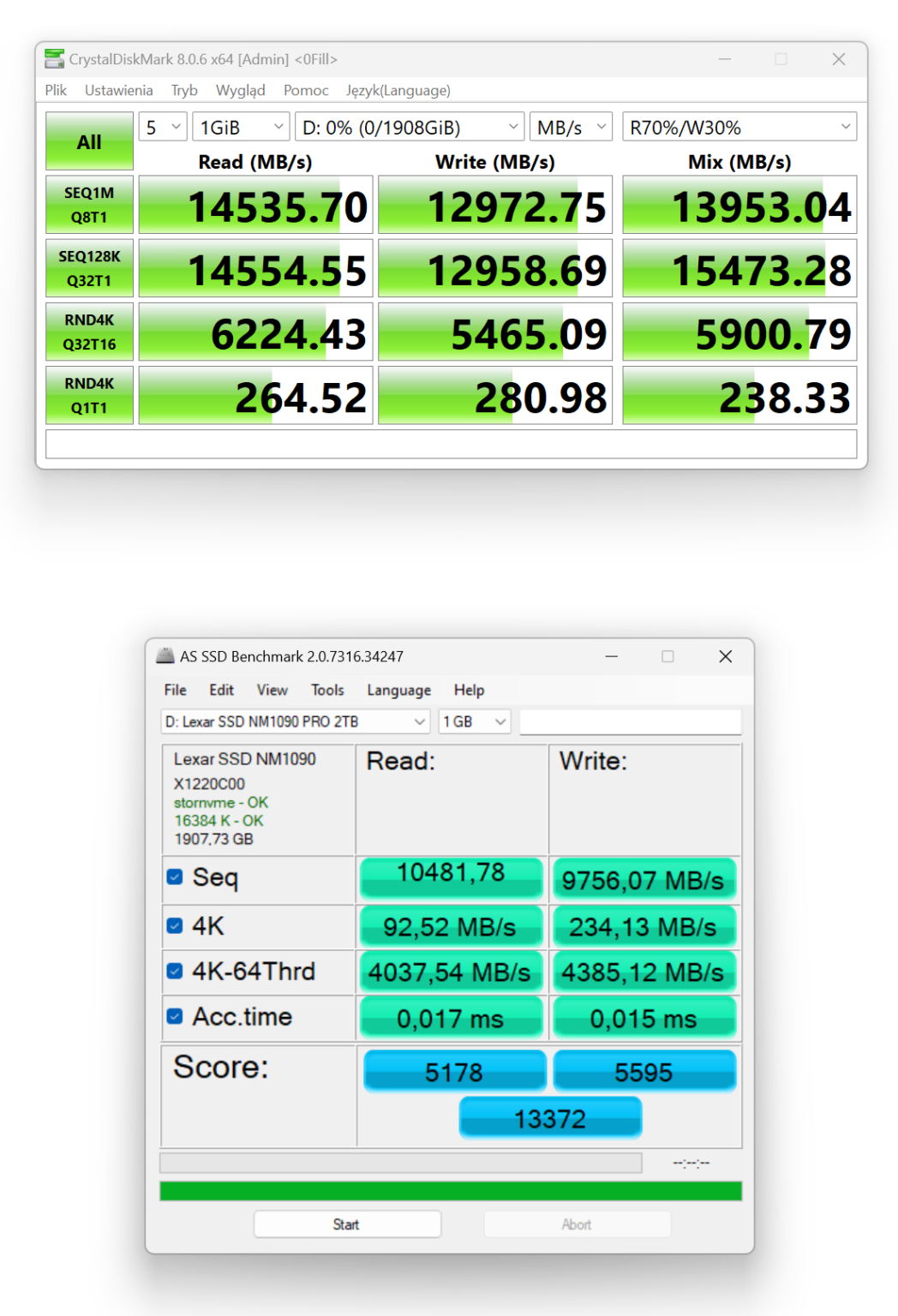Open the Tools menu in AS SSD Benchmark

coord(326,690)
